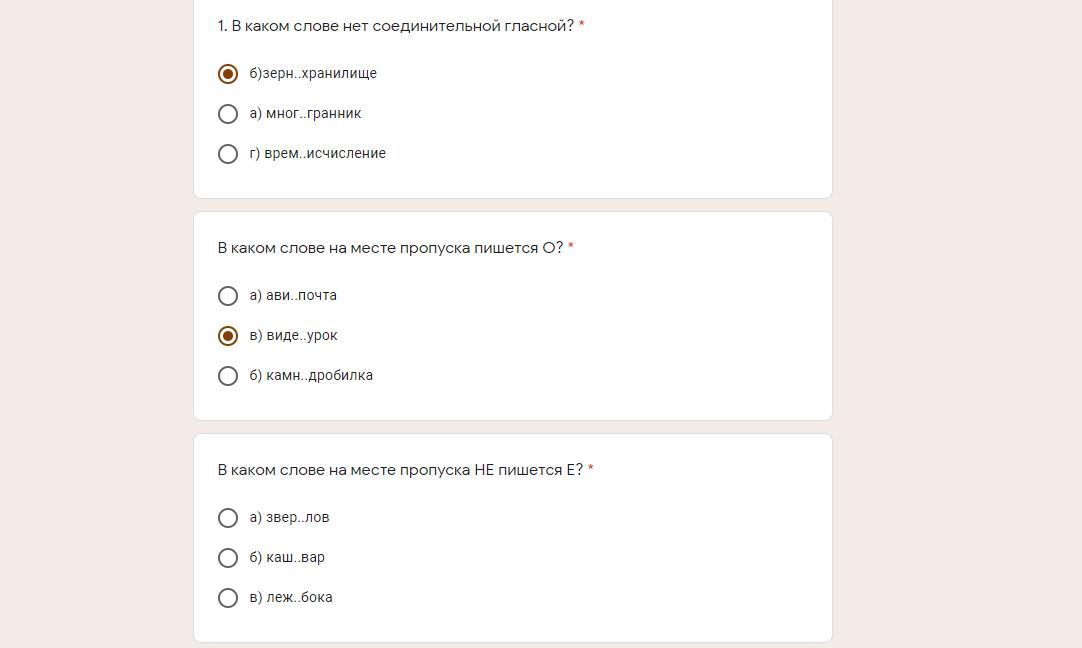Click the label text 'в) виде..урок'
Viewport: 1082px width, 648px height.
(x=293, y=335)
